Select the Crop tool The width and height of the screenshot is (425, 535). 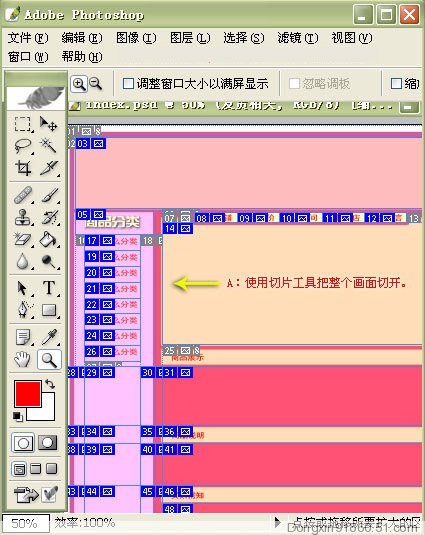pos(23,168)
